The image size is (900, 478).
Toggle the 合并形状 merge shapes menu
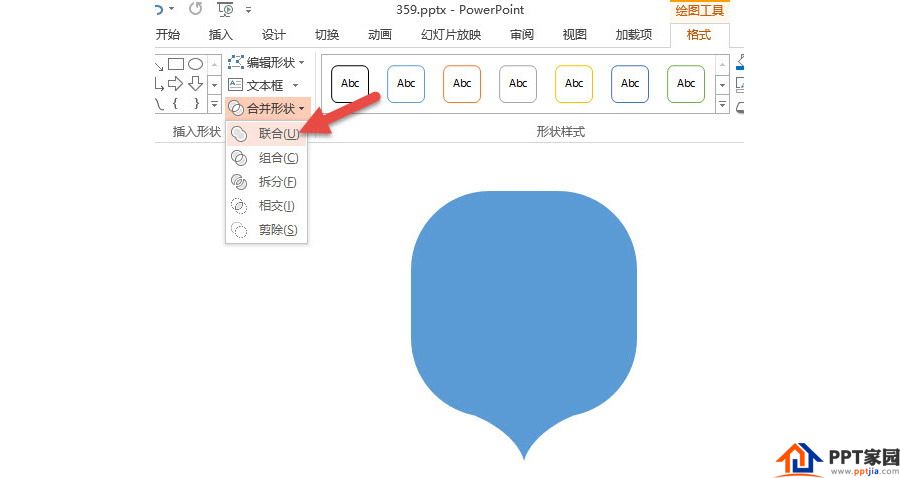(267, 108)
